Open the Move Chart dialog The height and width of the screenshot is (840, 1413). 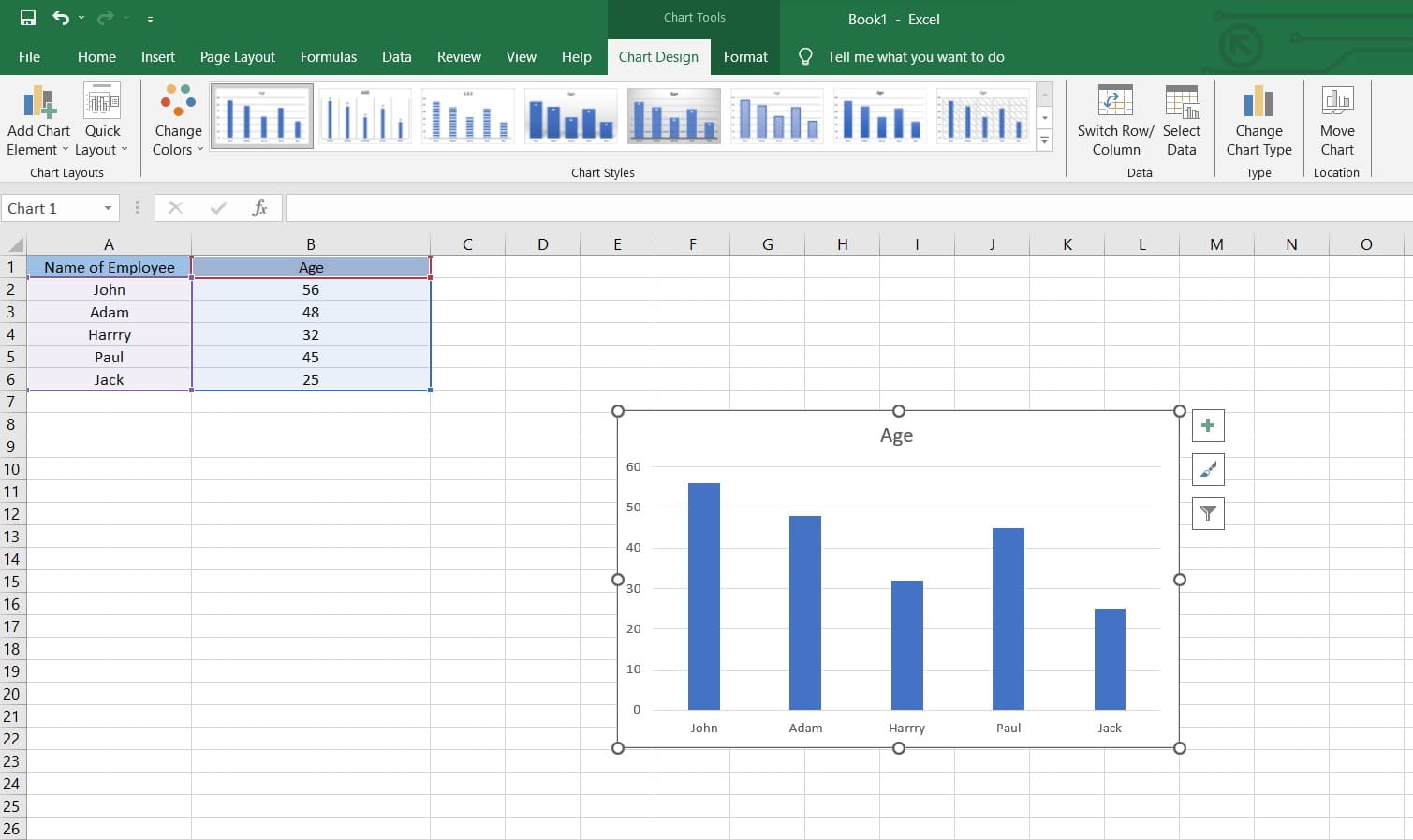[x=1336, y=120]
